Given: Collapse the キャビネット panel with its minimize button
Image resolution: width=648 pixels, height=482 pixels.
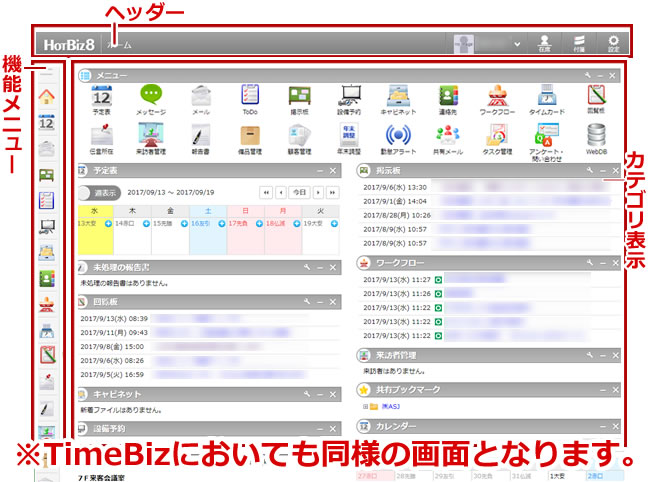Looking at the screenshot, I should coord(320,395).
